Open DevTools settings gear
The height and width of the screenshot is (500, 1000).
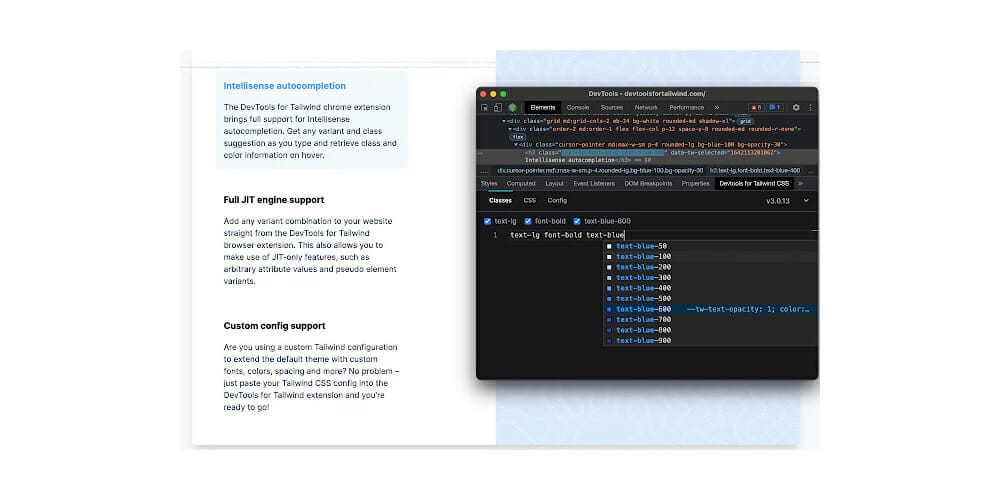796,108
